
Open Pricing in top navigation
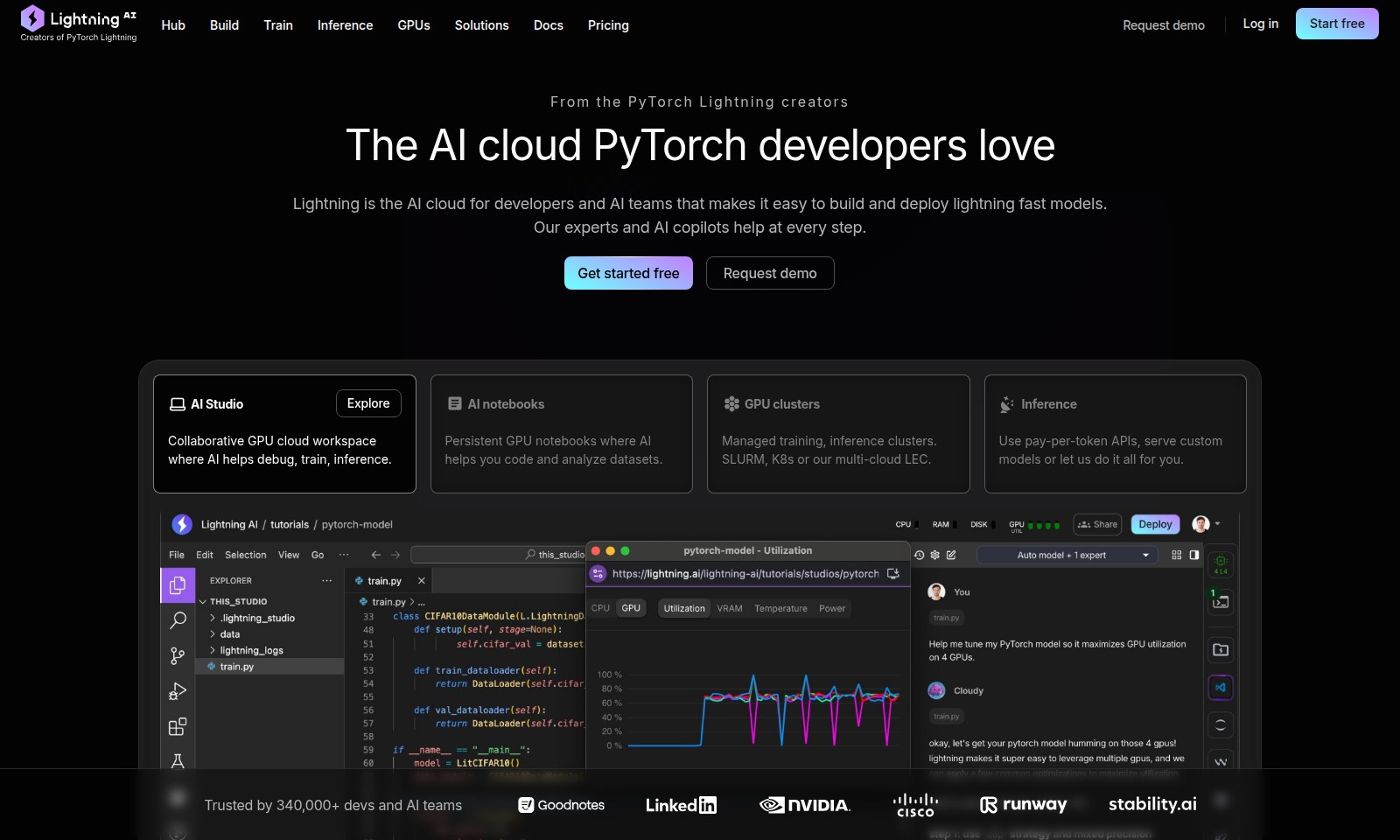point(608,25)
